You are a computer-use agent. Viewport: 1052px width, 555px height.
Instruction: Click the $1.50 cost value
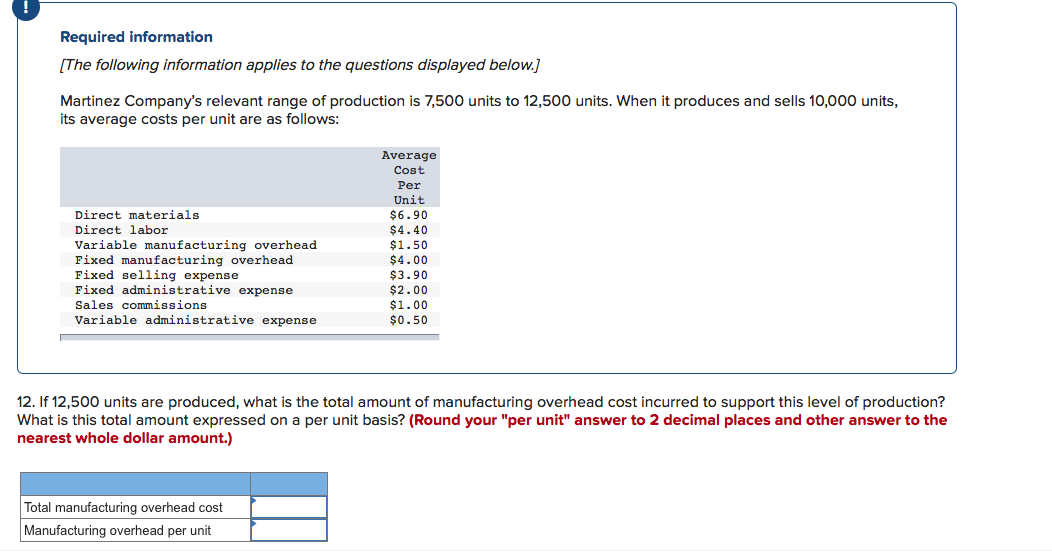click(409, 245)
